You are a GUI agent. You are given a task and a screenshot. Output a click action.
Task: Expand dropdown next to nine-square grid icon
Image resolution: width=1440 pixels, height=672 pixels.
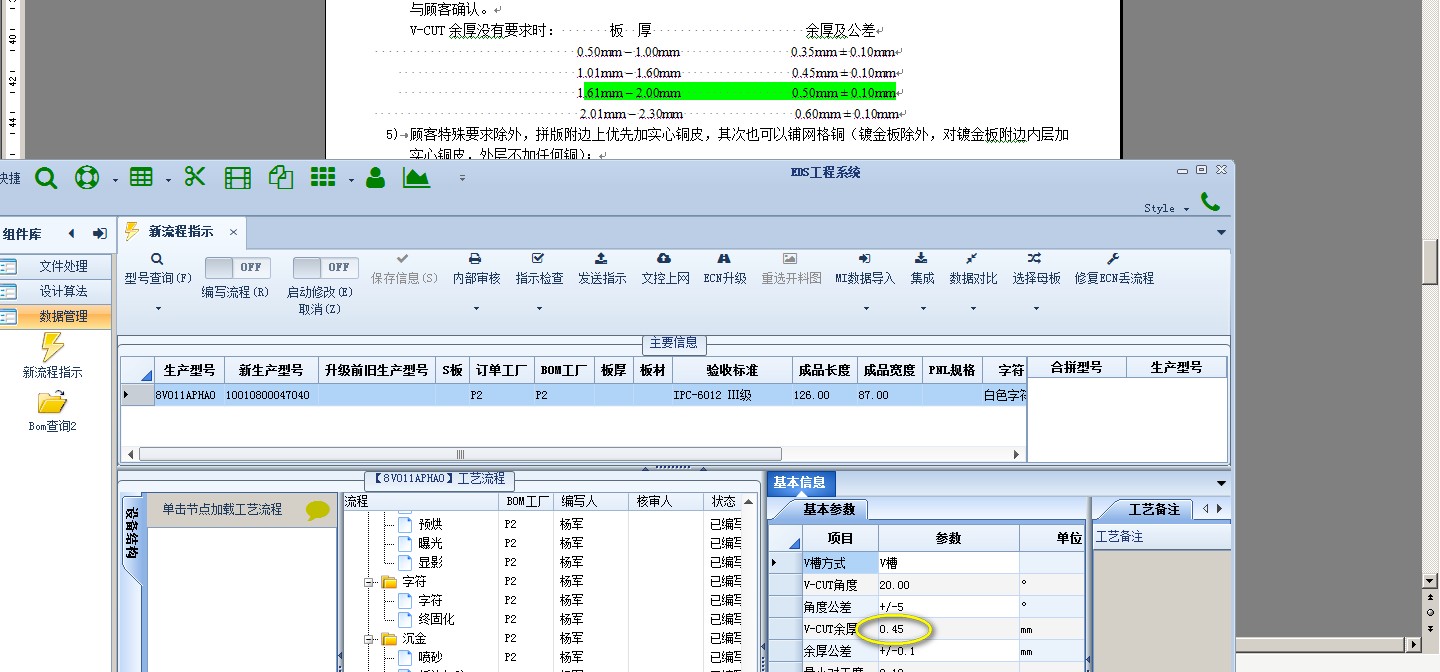[x=351, y=180]
